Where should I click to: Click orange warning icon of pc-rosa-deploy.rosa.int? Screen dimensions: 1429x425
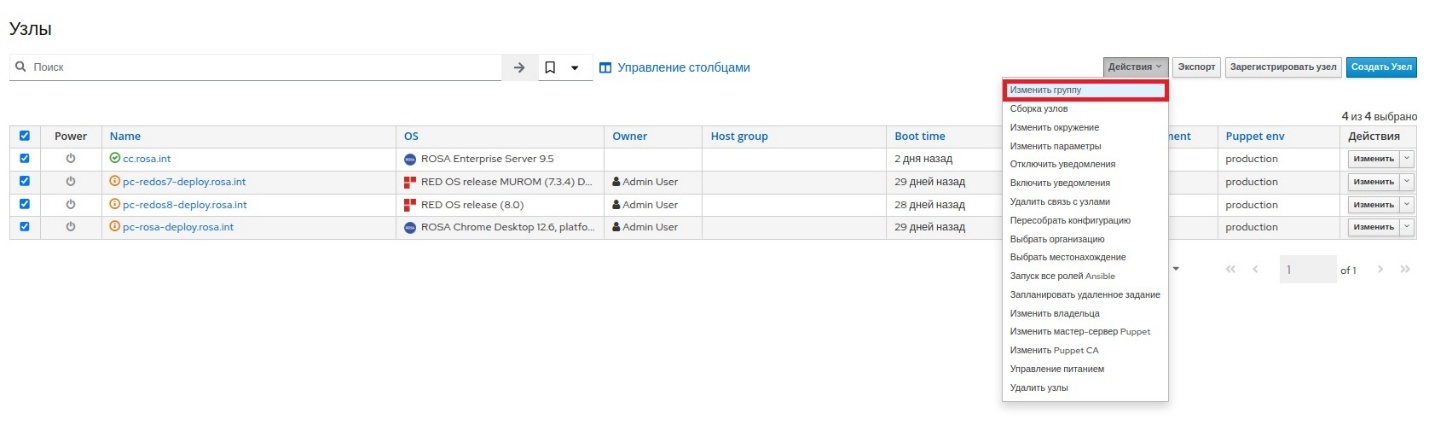coord(115,227)
